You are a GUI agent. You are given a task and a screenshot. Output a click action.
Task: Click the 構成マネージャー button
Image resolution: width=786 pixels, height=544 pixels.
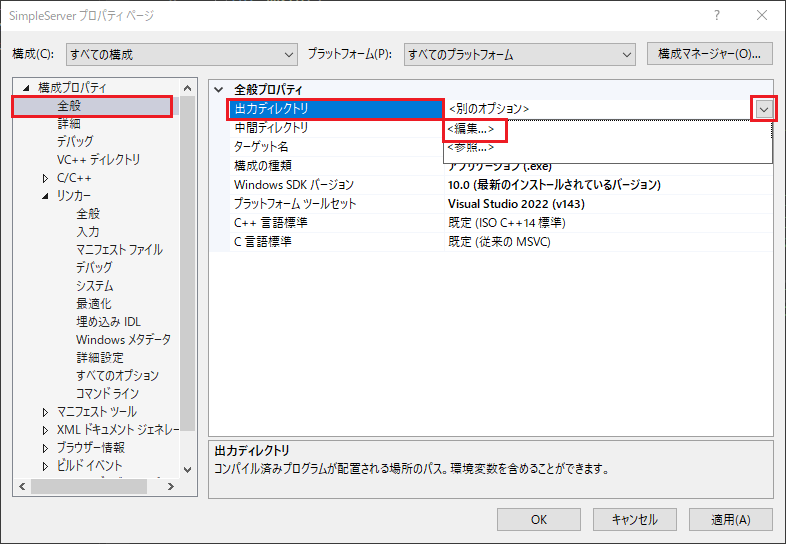point(709,54)
